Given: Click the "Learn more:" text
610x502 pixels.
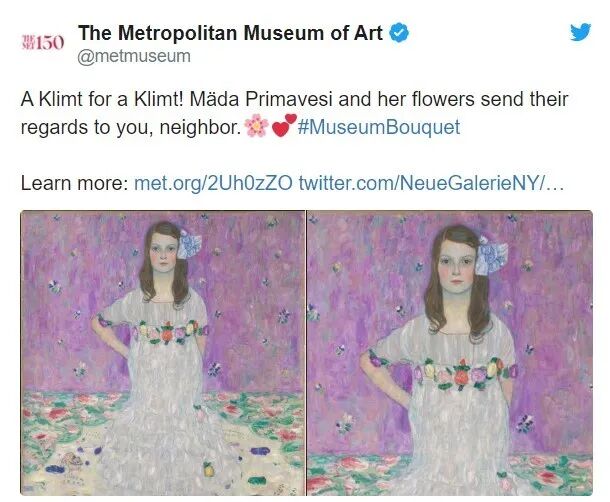Looking at the screenshot, I should pyautogui.click(x=74, y=183).
